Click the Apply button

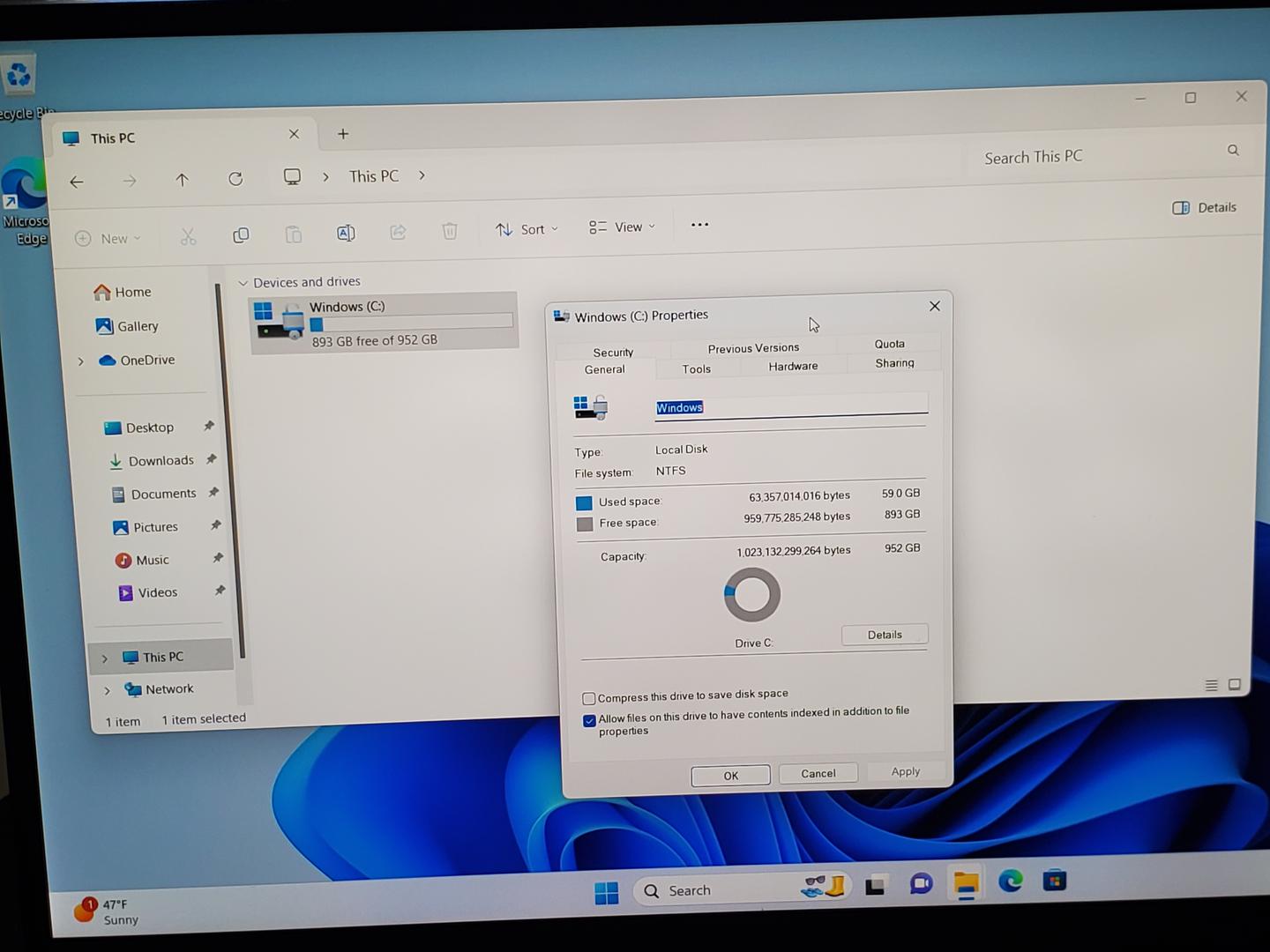(x=905, y=771)
